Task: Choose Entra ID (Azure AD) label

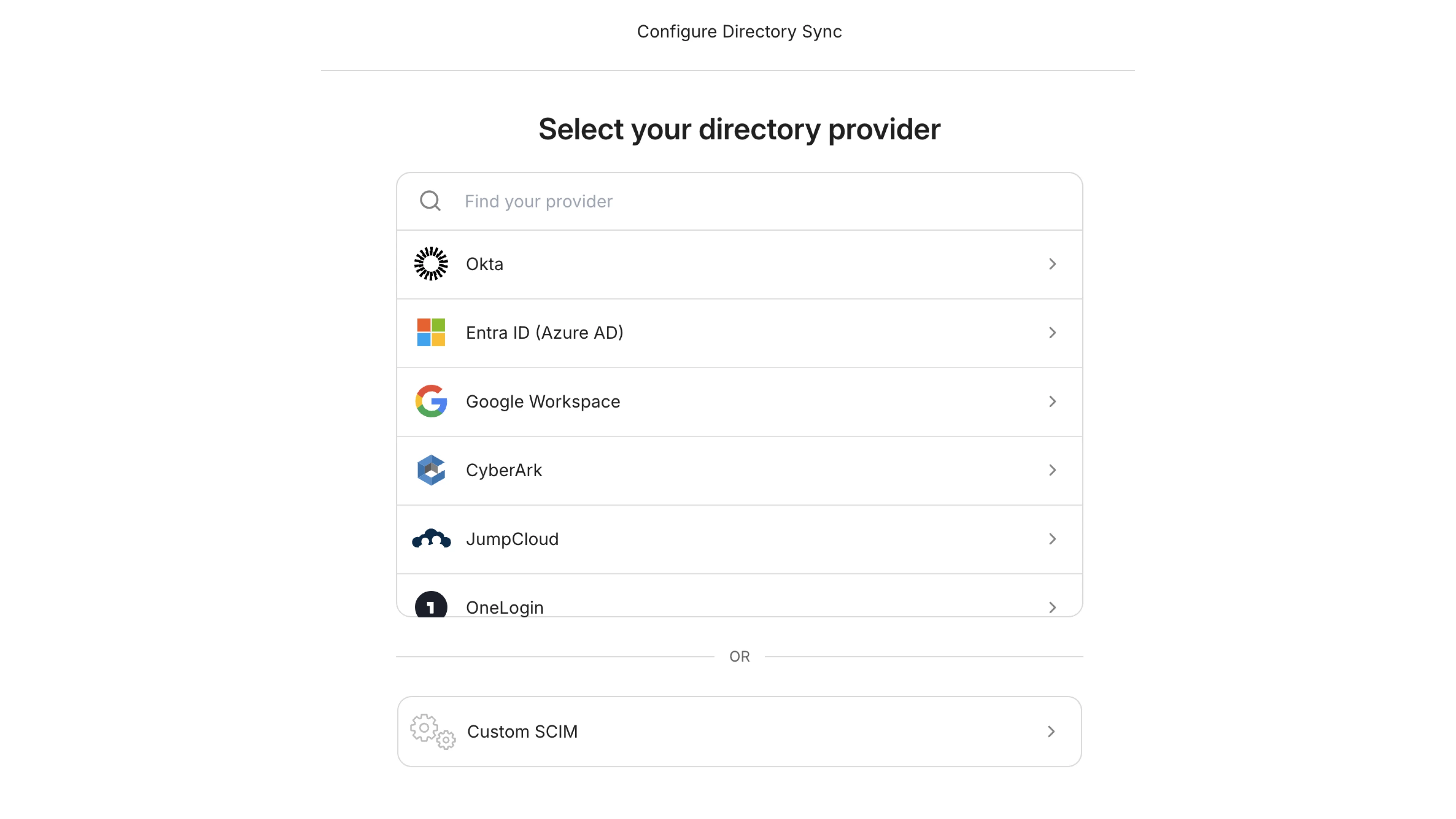Action: pyautogui.click(x=544, y=333)
